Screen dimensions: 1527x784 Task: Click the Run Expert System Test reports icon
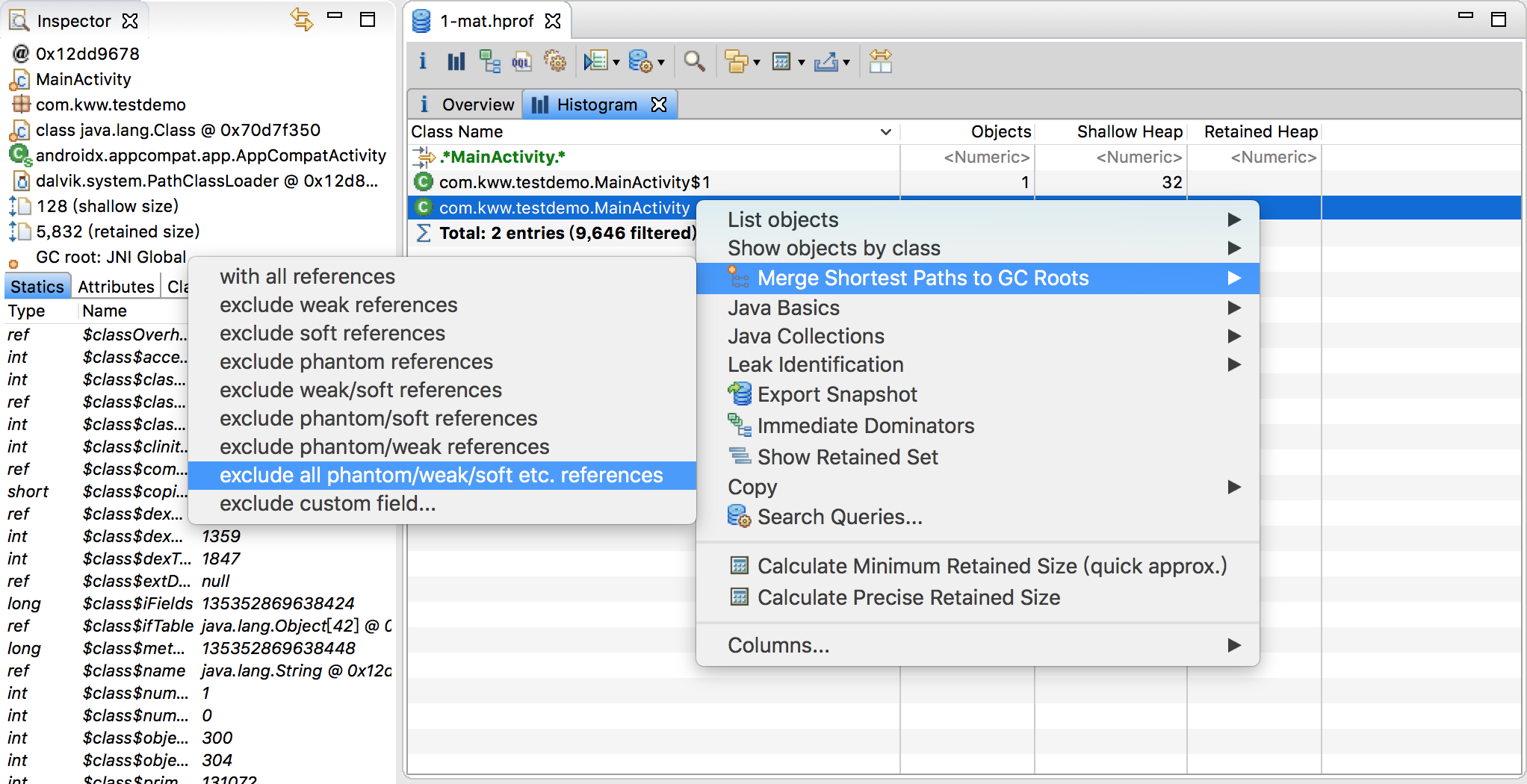point(595,61)
